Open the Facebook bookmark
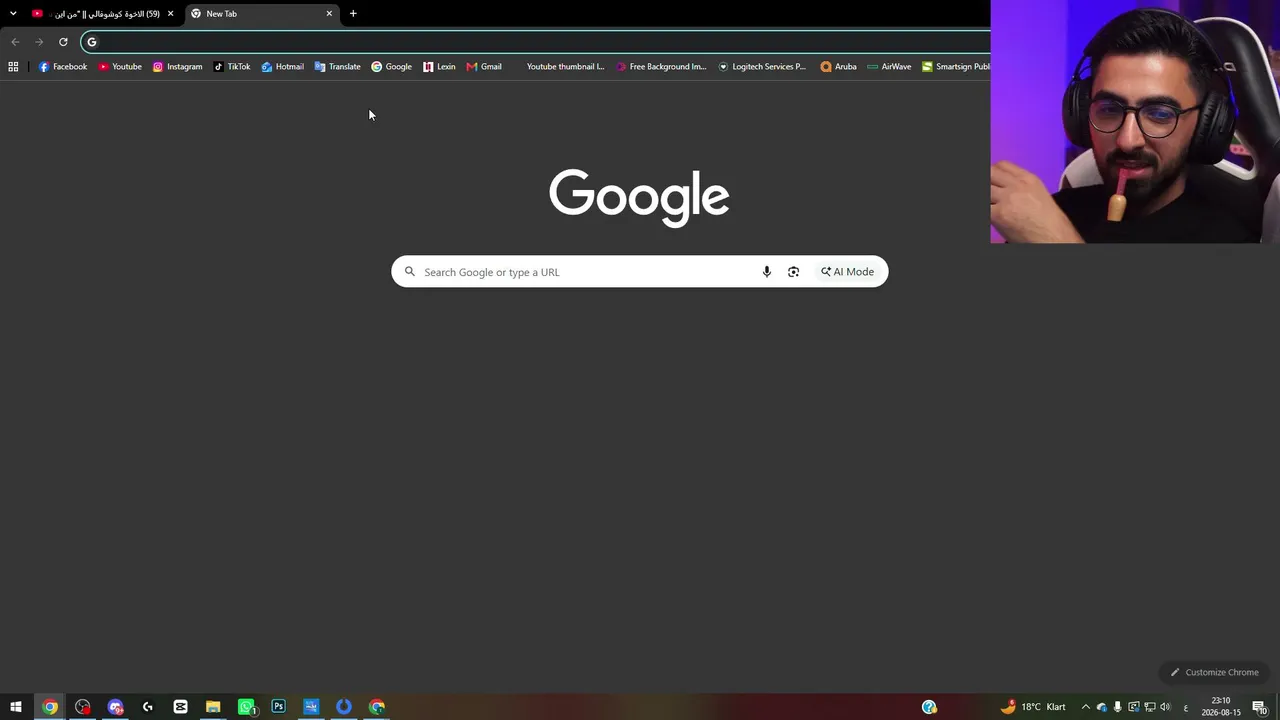1280x720 pixels. pyautogui.click(x=63, y=67)
